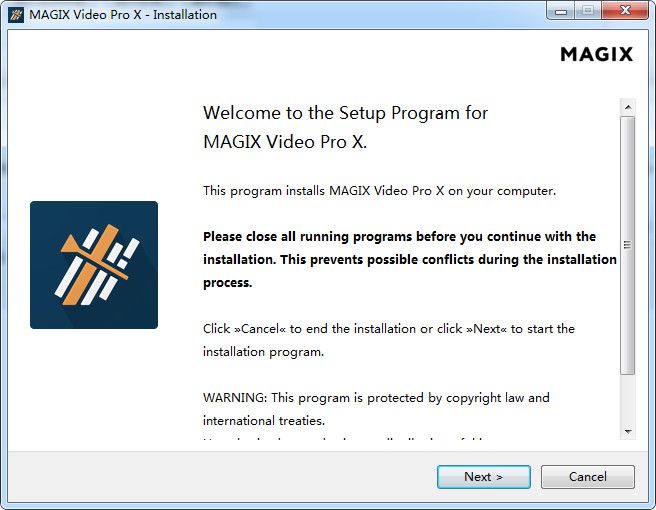Click the vertical scrollbar thumb
The width and height of the screenshot is (656, 510).
point(628,245)
